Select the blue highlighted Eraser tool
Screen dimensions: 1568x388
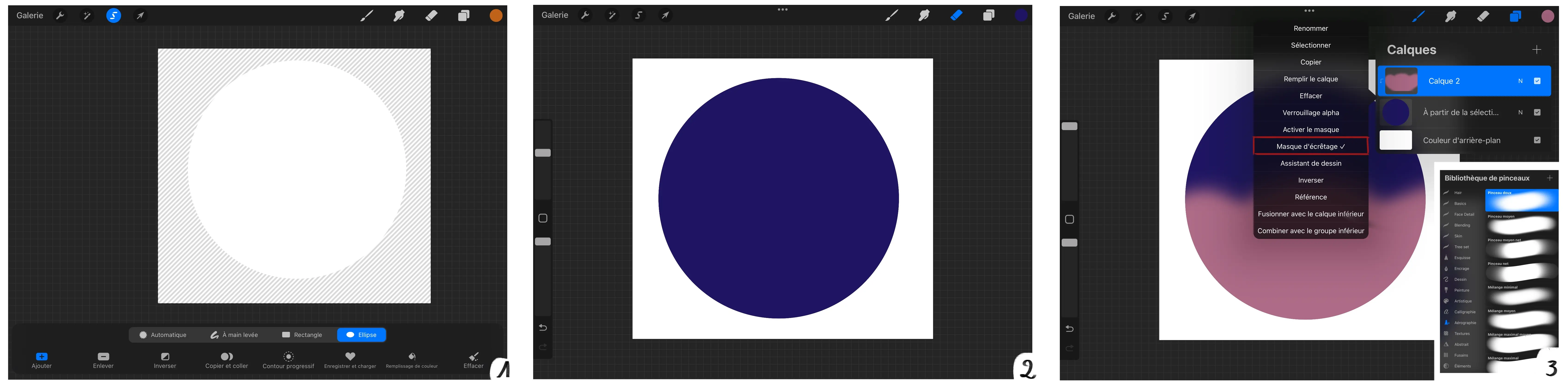(x=956, y=15)
